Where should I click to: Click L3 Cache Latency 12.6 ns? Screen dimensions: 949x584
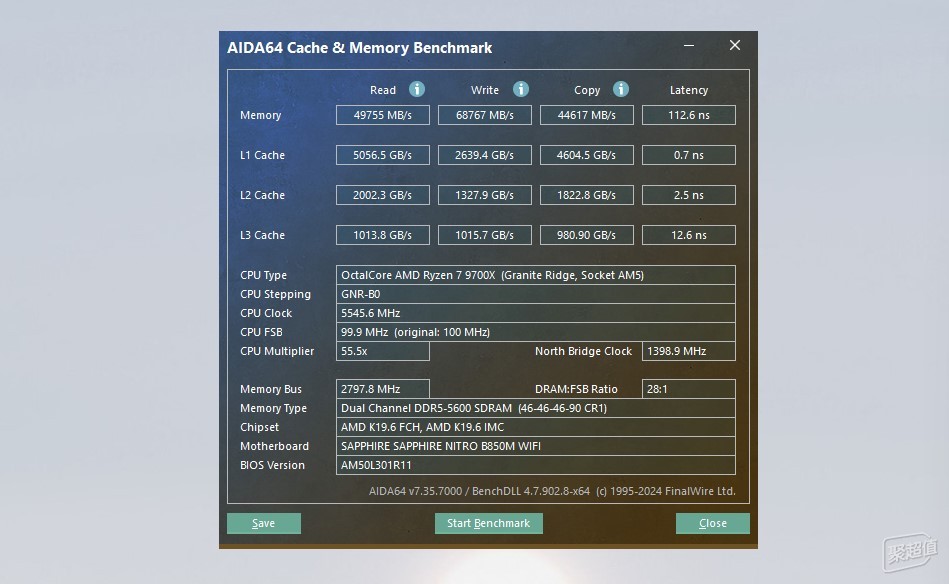click(x=689, y=235)
